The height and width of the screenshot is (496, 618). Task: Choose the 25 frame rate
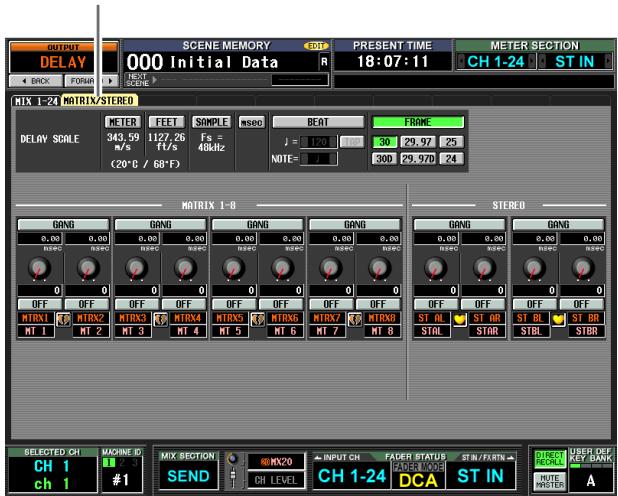pos(451,142)
